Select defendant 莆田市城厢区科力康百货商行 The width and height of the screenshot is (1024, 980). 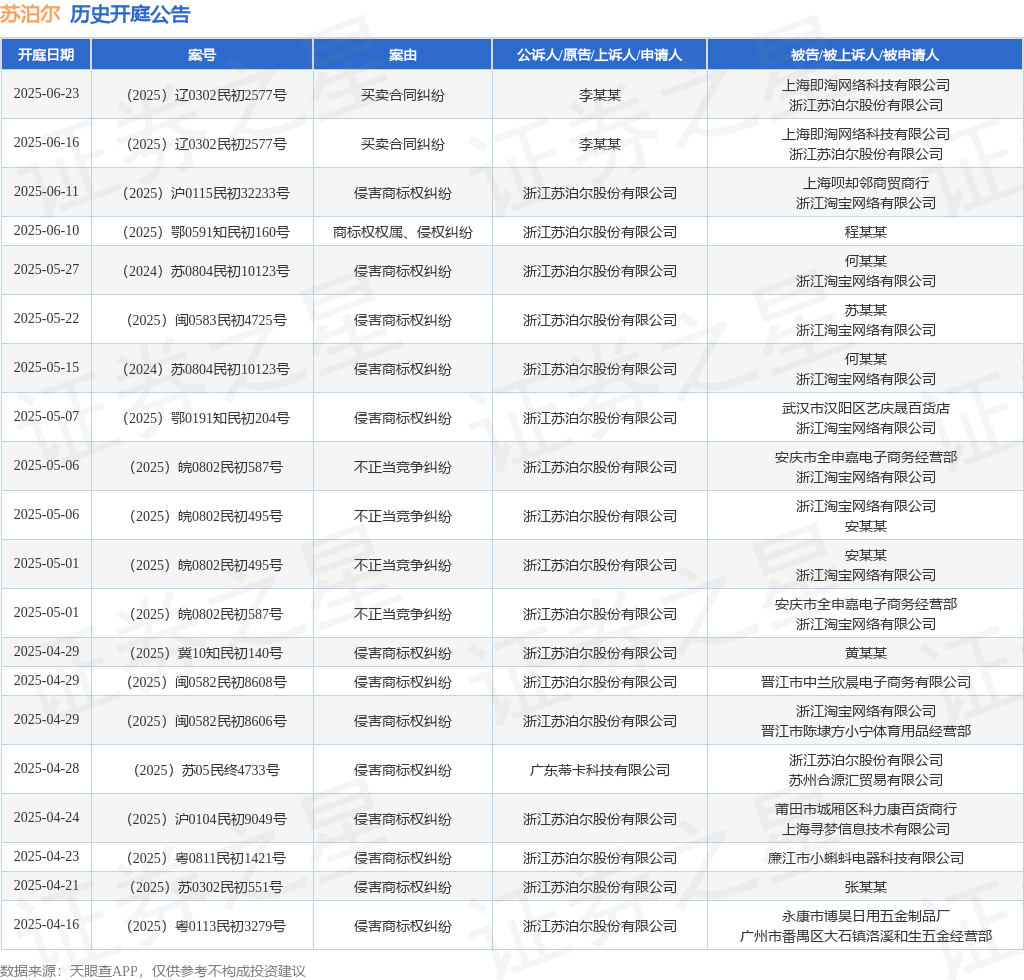865,809
